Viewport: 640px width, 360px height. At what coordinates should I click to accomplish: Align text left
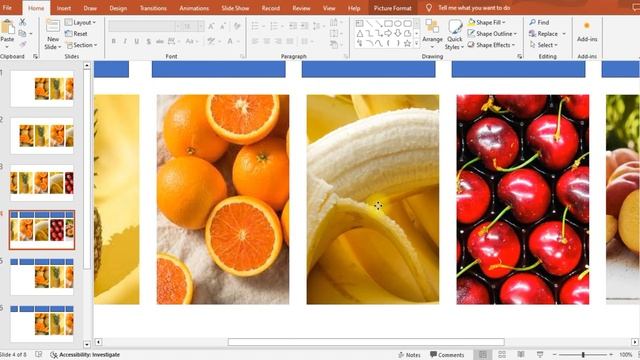[255, 41]
